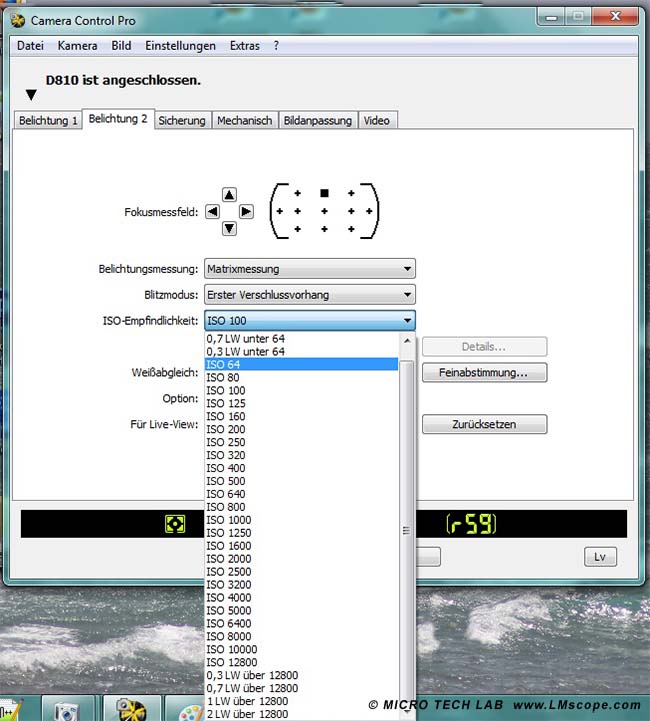The image size is (650, 721).
Task: Select the top-center focus point square
Action: point(325,193)
